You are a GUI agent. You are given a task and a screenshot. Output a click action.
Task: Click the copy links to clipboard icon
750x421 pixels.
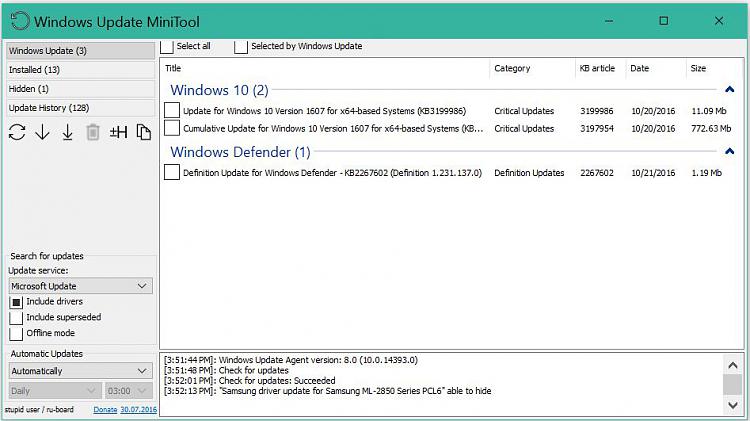(x=143, y=132)
